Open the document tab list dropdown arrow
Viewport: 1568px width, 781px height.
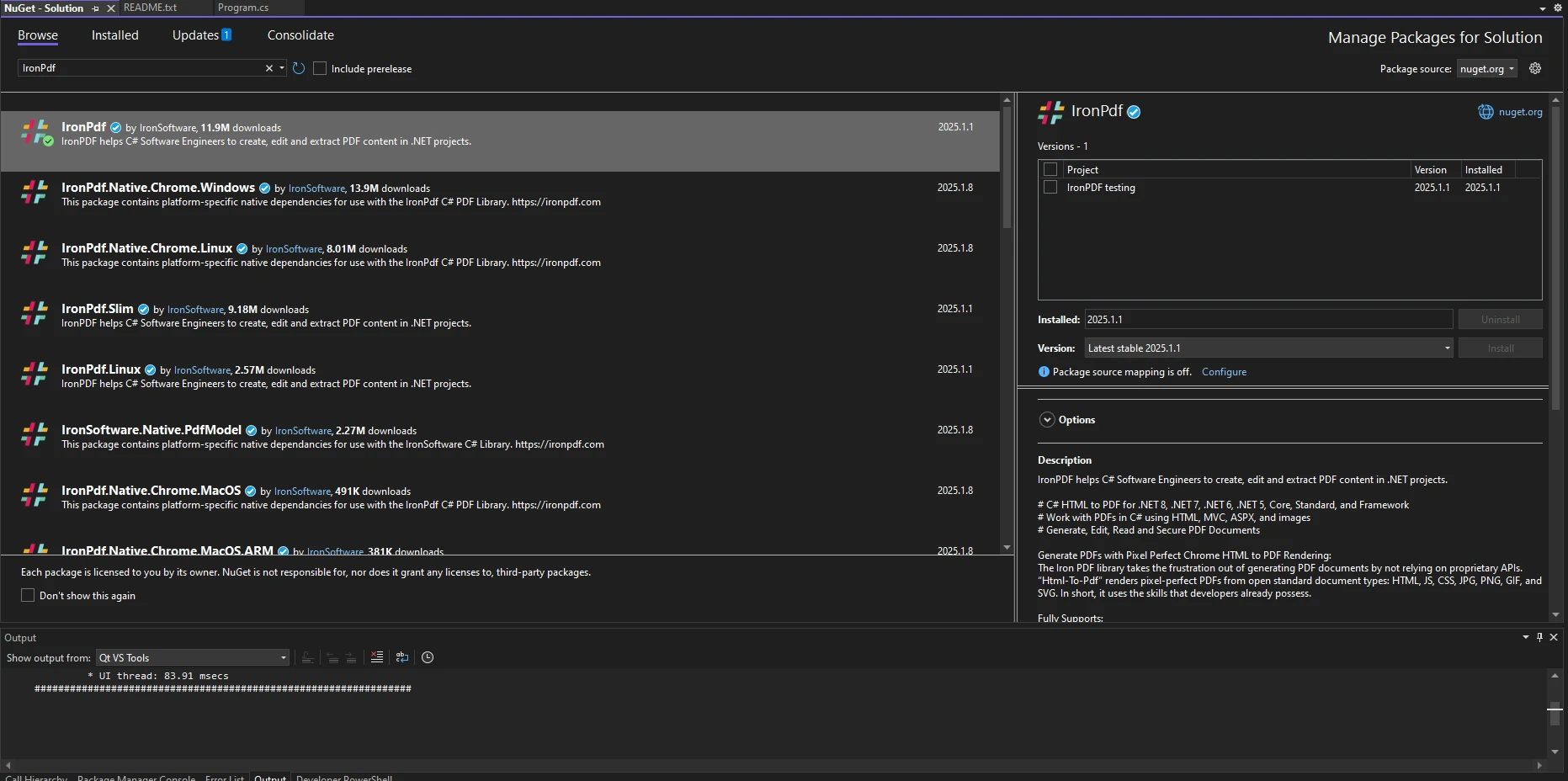pos(1543,8)
